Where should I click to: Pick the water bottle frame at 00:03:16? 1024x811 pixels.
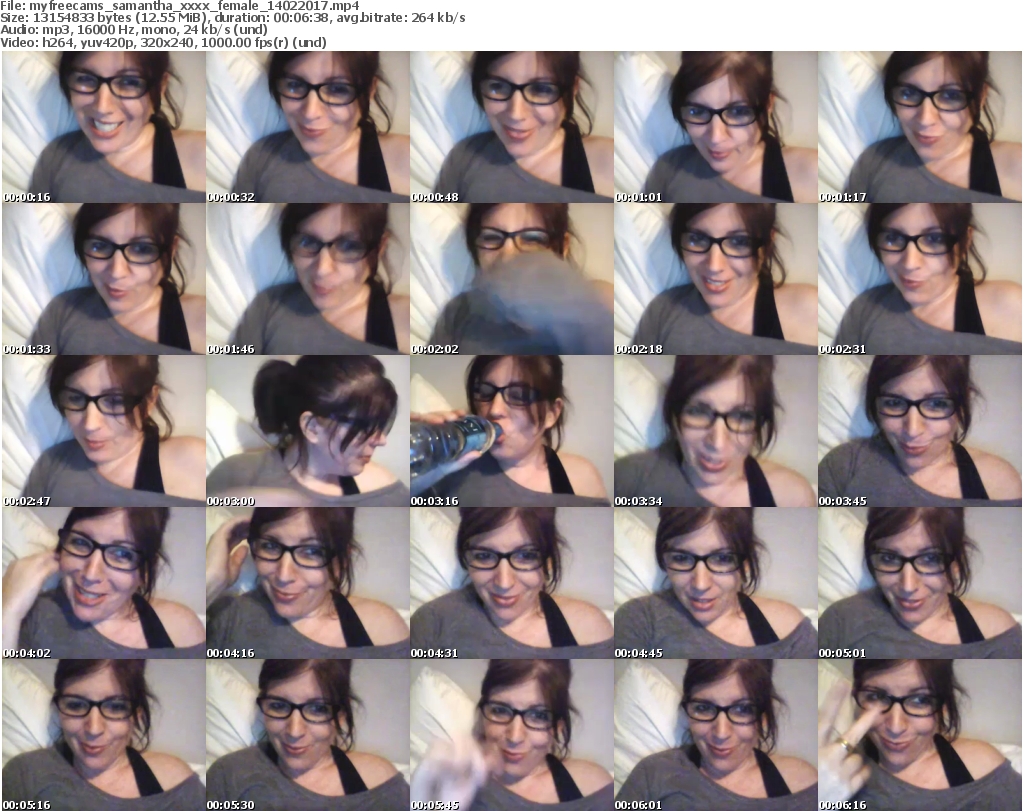click(x=511, y=431)
